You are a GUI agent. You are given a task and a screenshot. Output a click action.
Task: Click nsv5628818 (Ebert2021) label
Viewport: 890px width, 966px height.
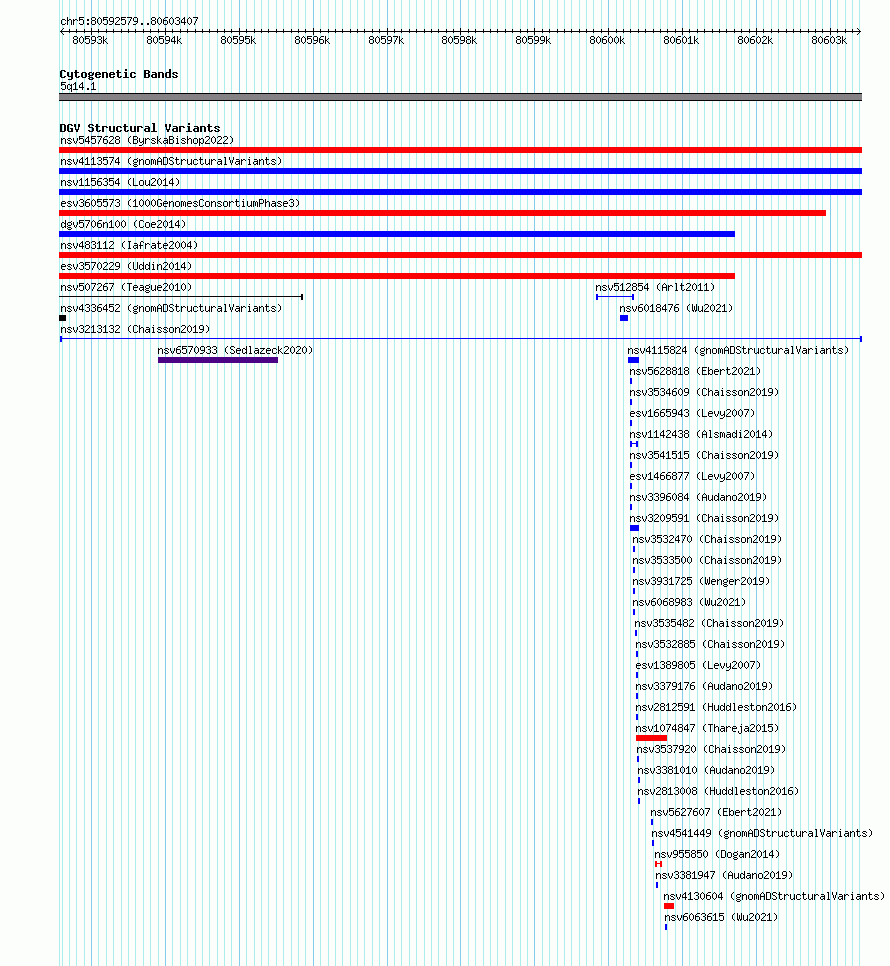(x=695, y=371)
